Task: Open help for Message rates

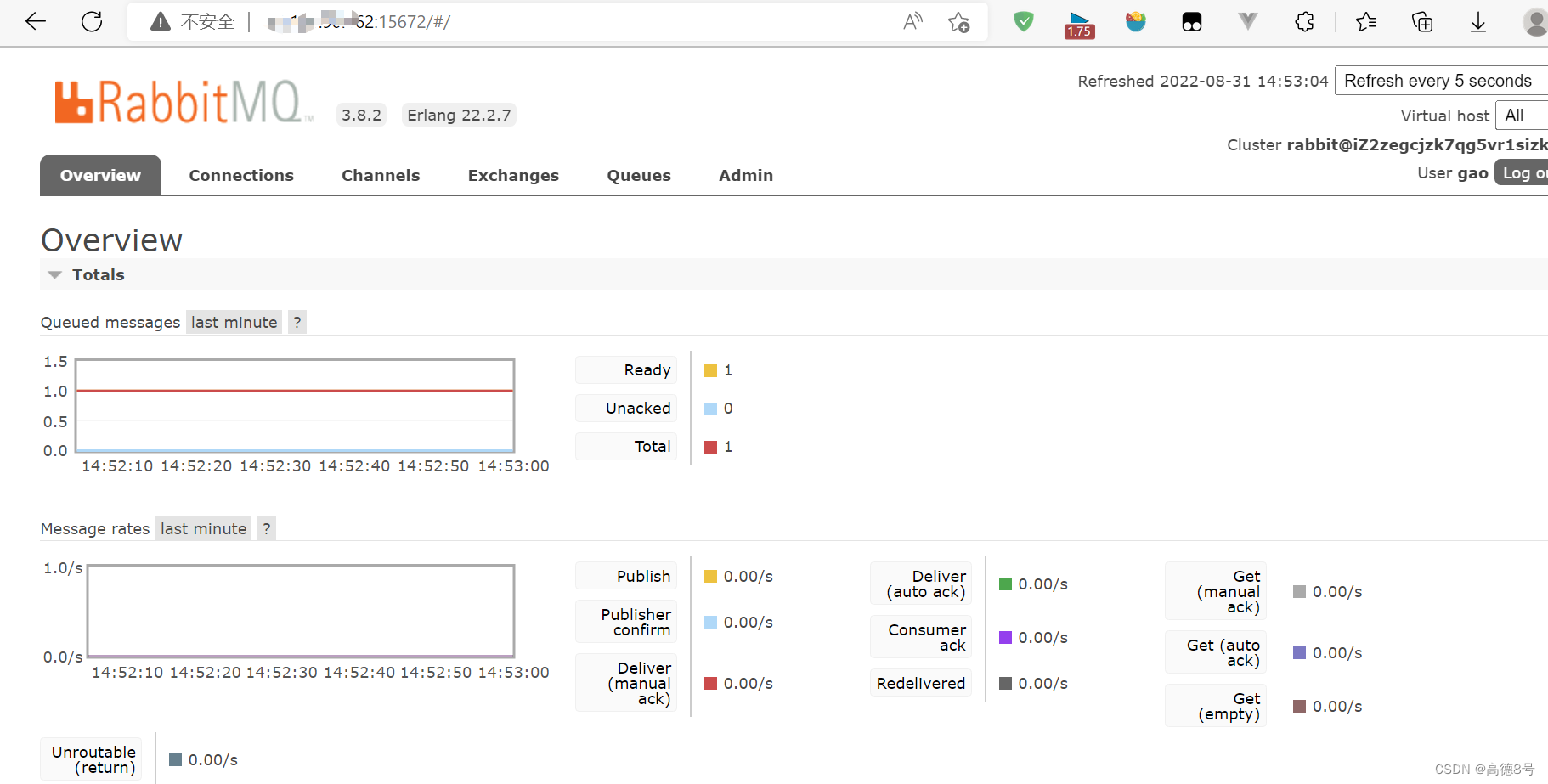Action: 267,528
